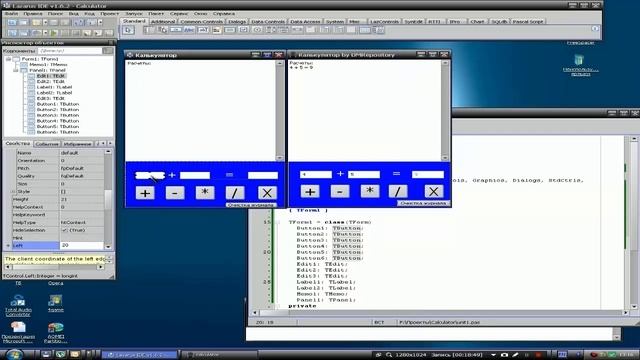Click result field in right calculator window
640x360 pixels.
[x=427, y=174]
